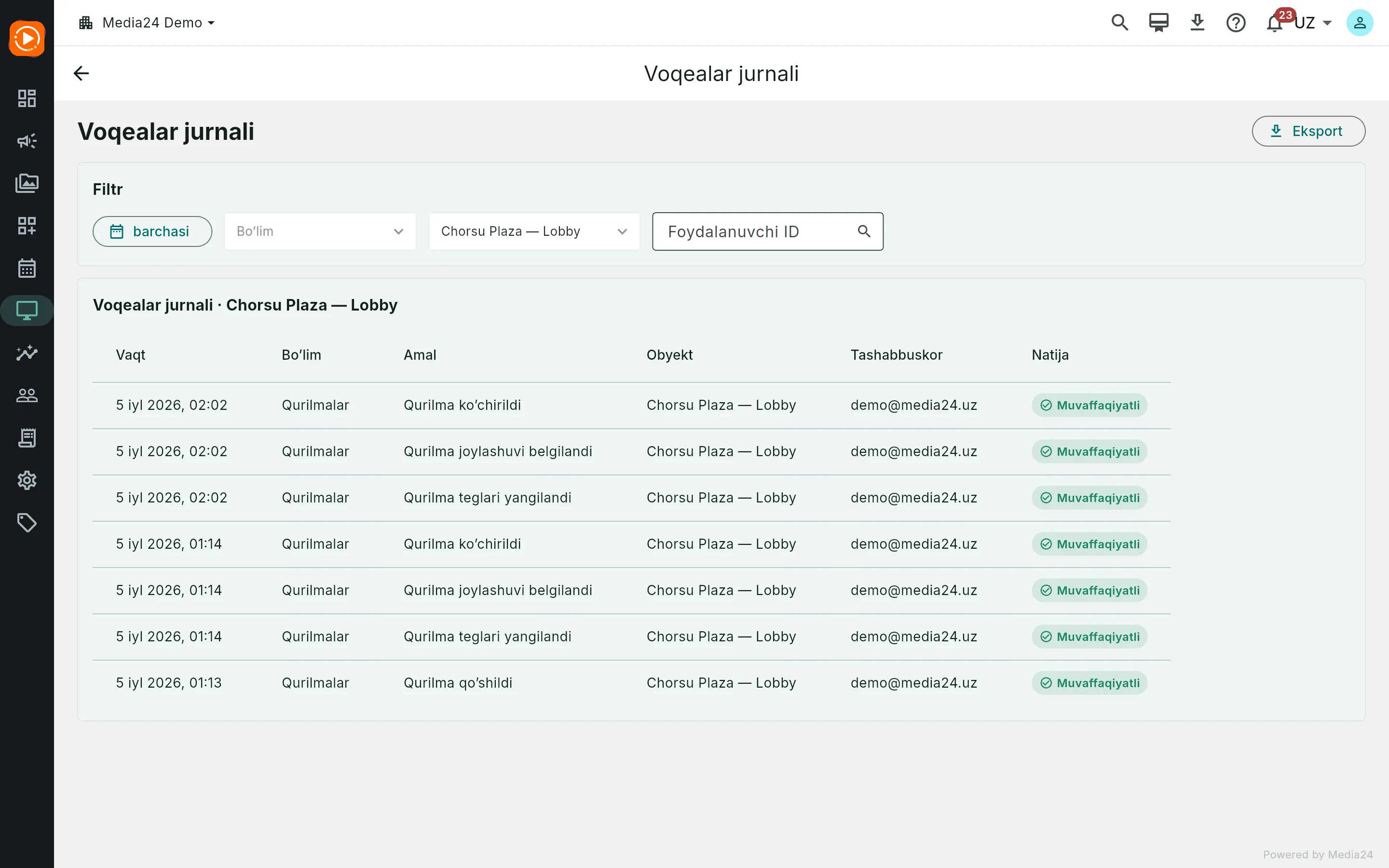Select the devices monitor sidebar item
1389x868 pixels.
tap(27, 311)
